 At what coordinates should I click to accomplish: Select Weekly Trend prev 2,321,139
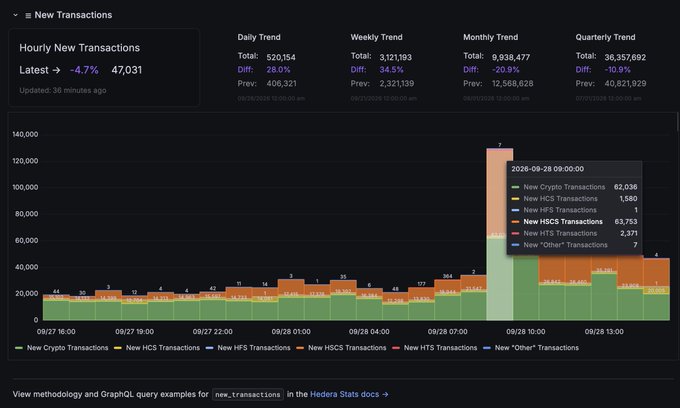(x=396, y=83)
